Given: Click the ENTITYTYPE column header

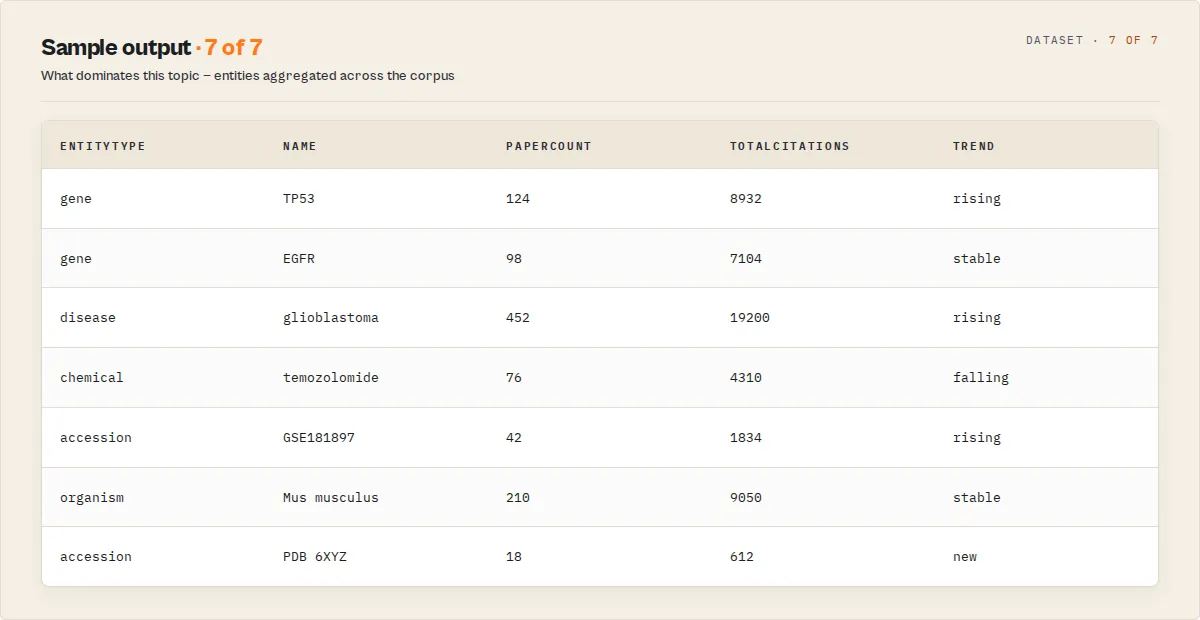Looking at the screenshot, I should [x=102, y=146].
